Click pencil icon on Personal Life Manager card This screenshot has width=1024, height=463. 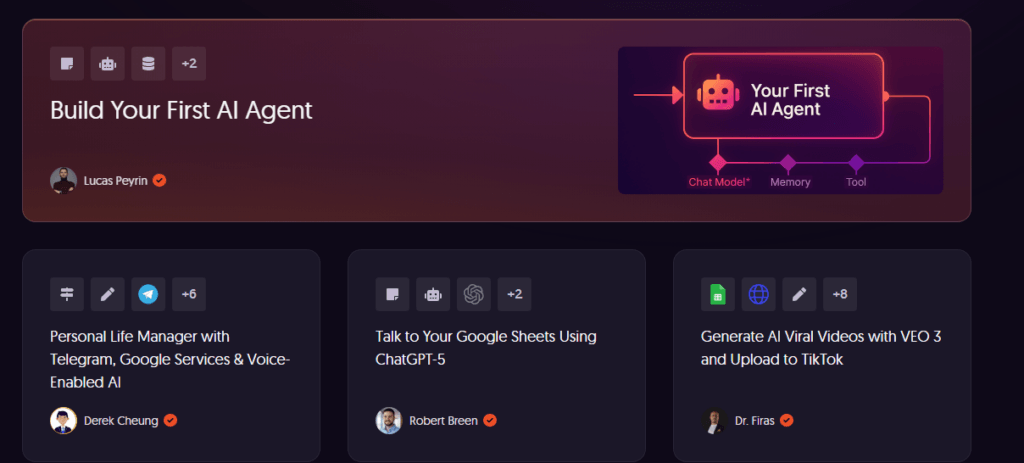(x=107, y=295)
